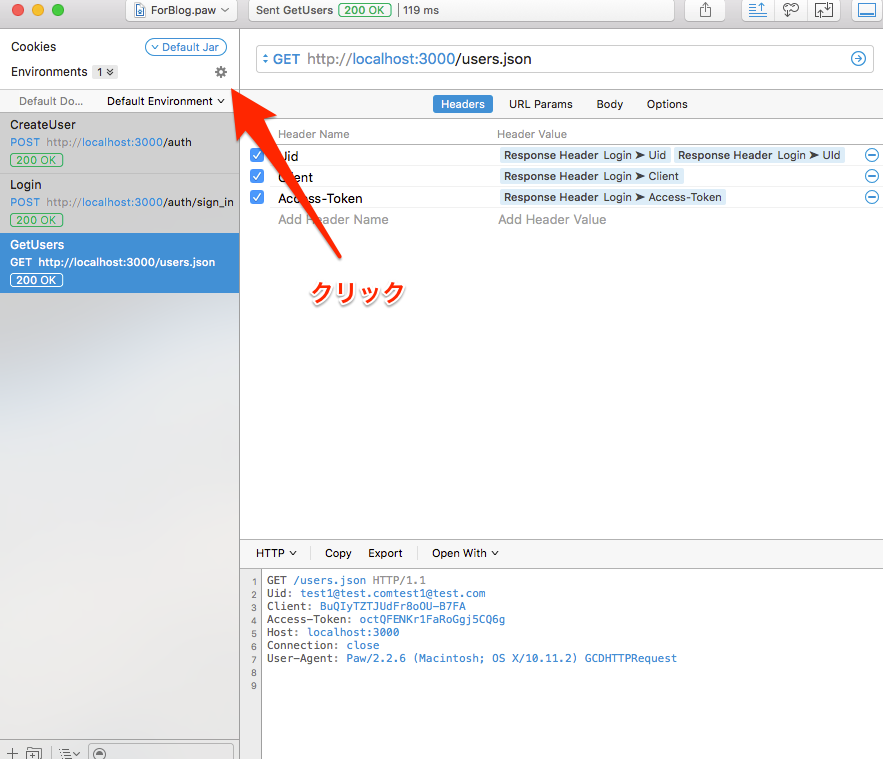Image resolution: width=883 pixels, height=759 pixels.
Task: Click the Connection: close preview line
Action: (323, 645)
